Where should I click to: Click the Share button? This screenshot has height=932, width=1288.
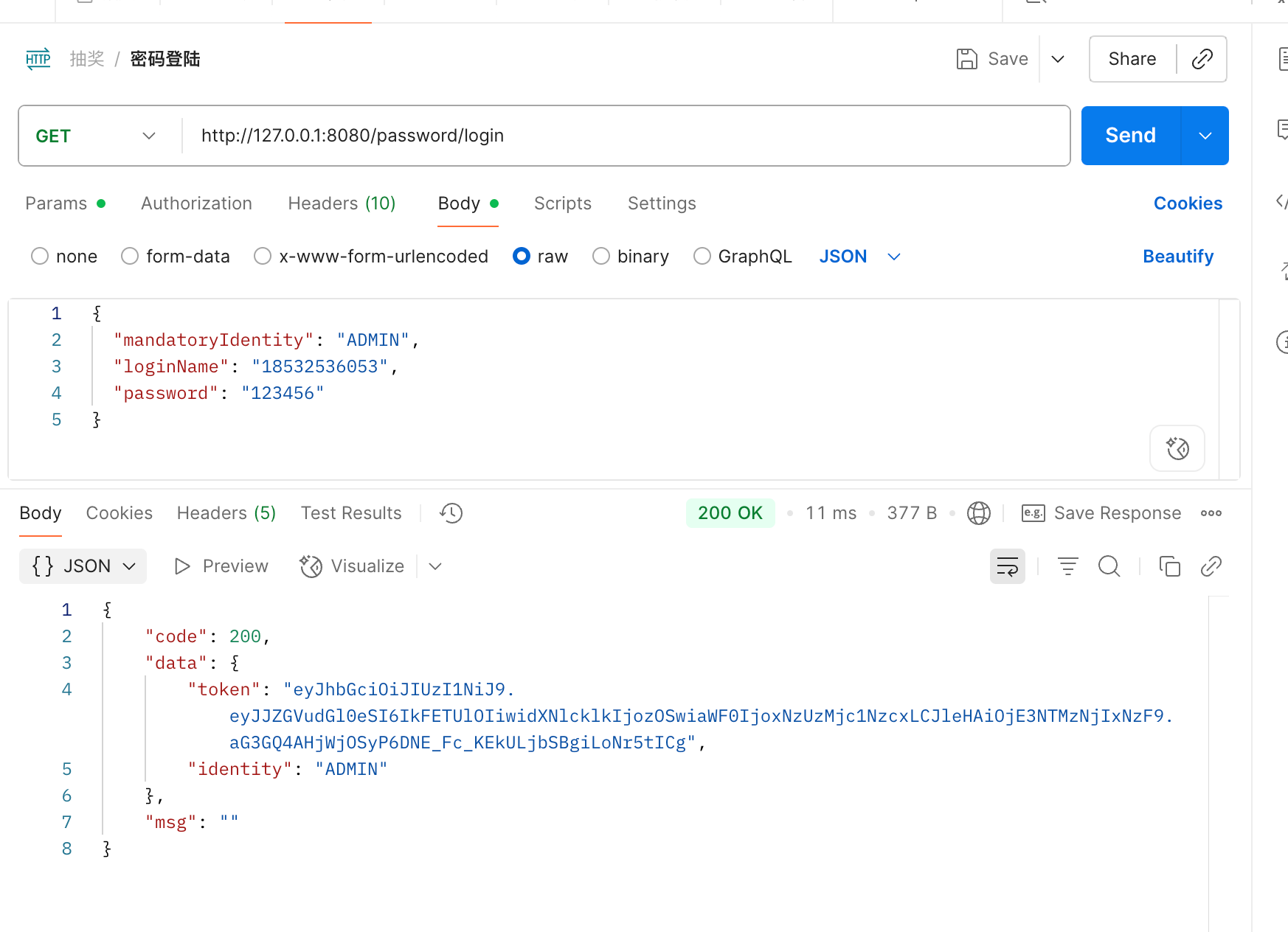pyautogui.click(x=1132, y=59)
